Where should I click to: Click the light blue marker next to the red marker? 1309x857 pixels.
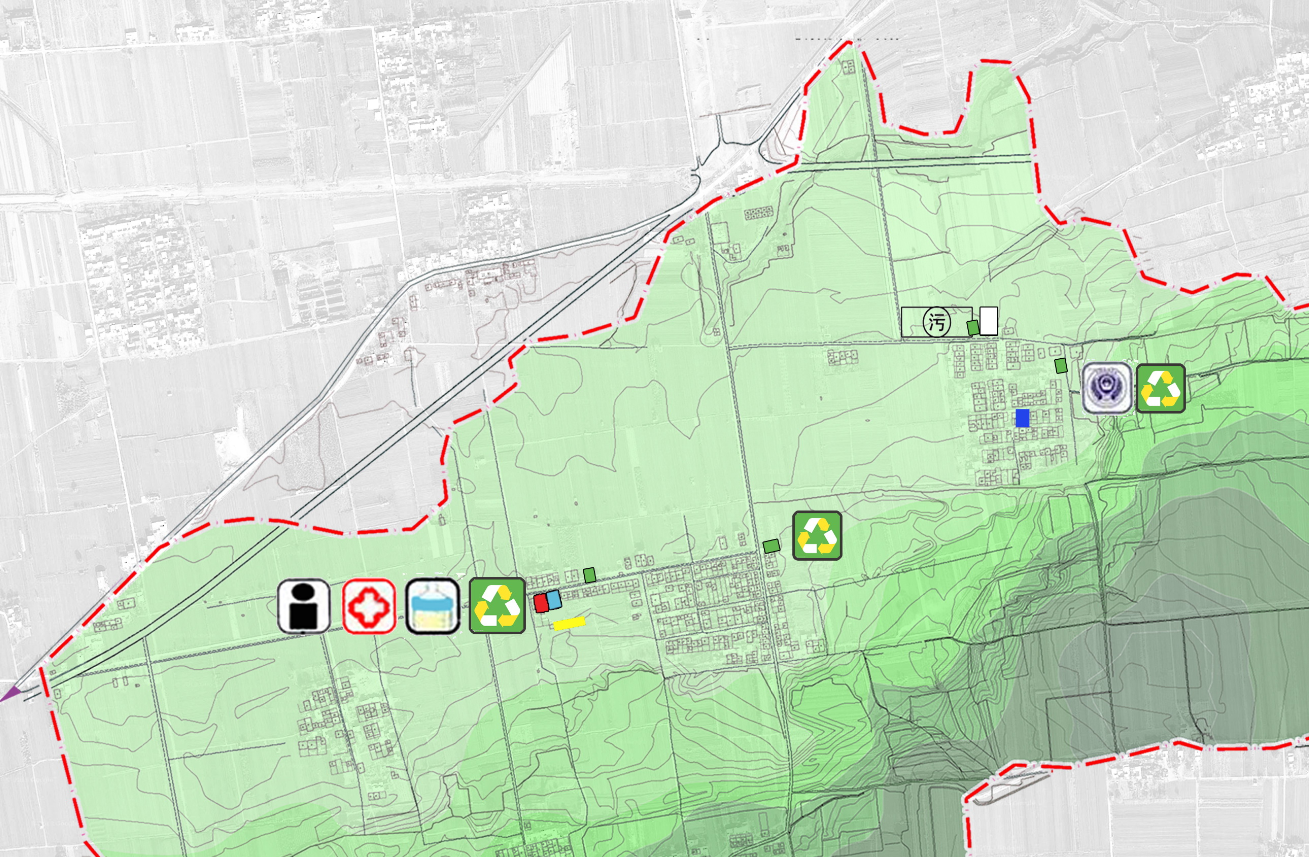tap(554, 600)
